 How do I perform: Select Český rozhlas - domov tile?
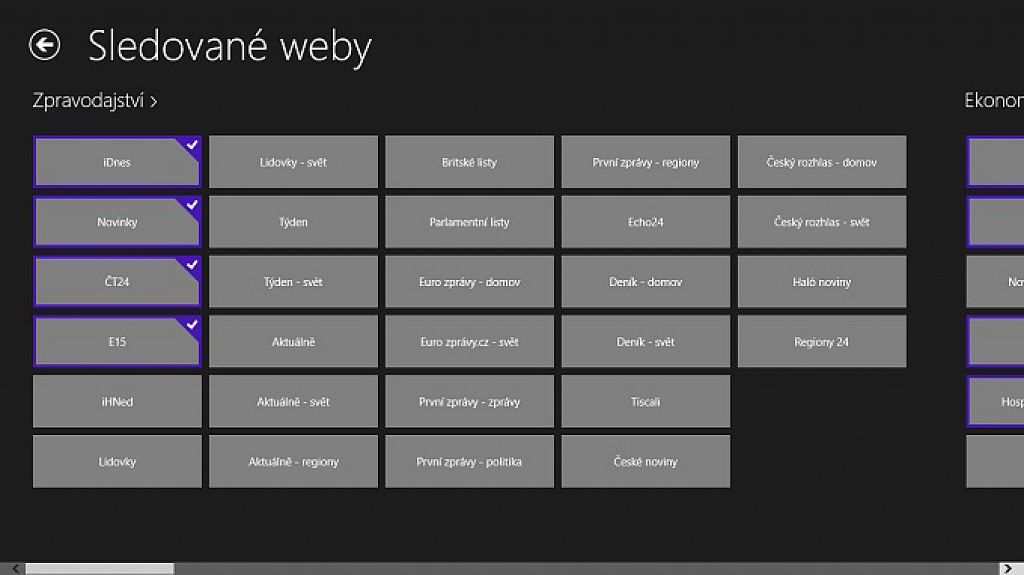click(822, 162)
